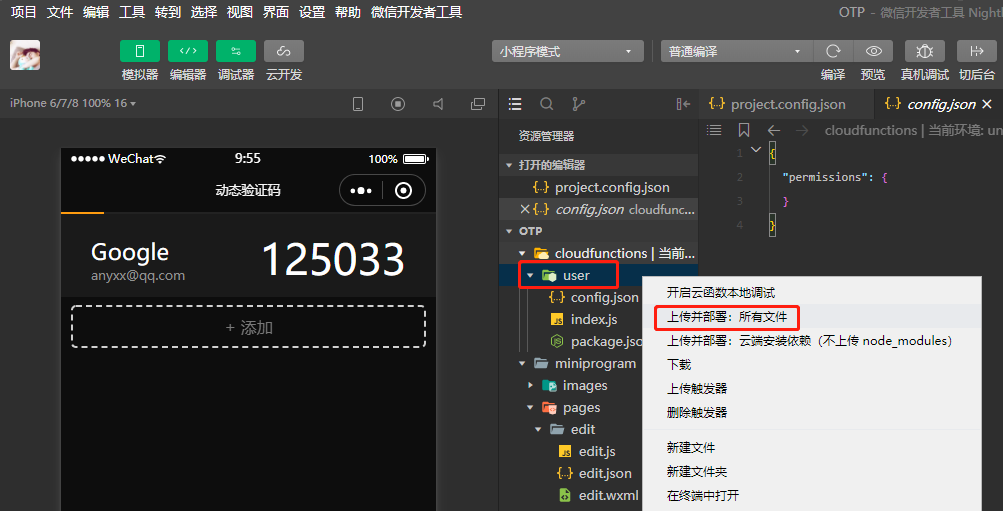
Task: Switch to config.json editor tab
Action: tap(941, 104)
